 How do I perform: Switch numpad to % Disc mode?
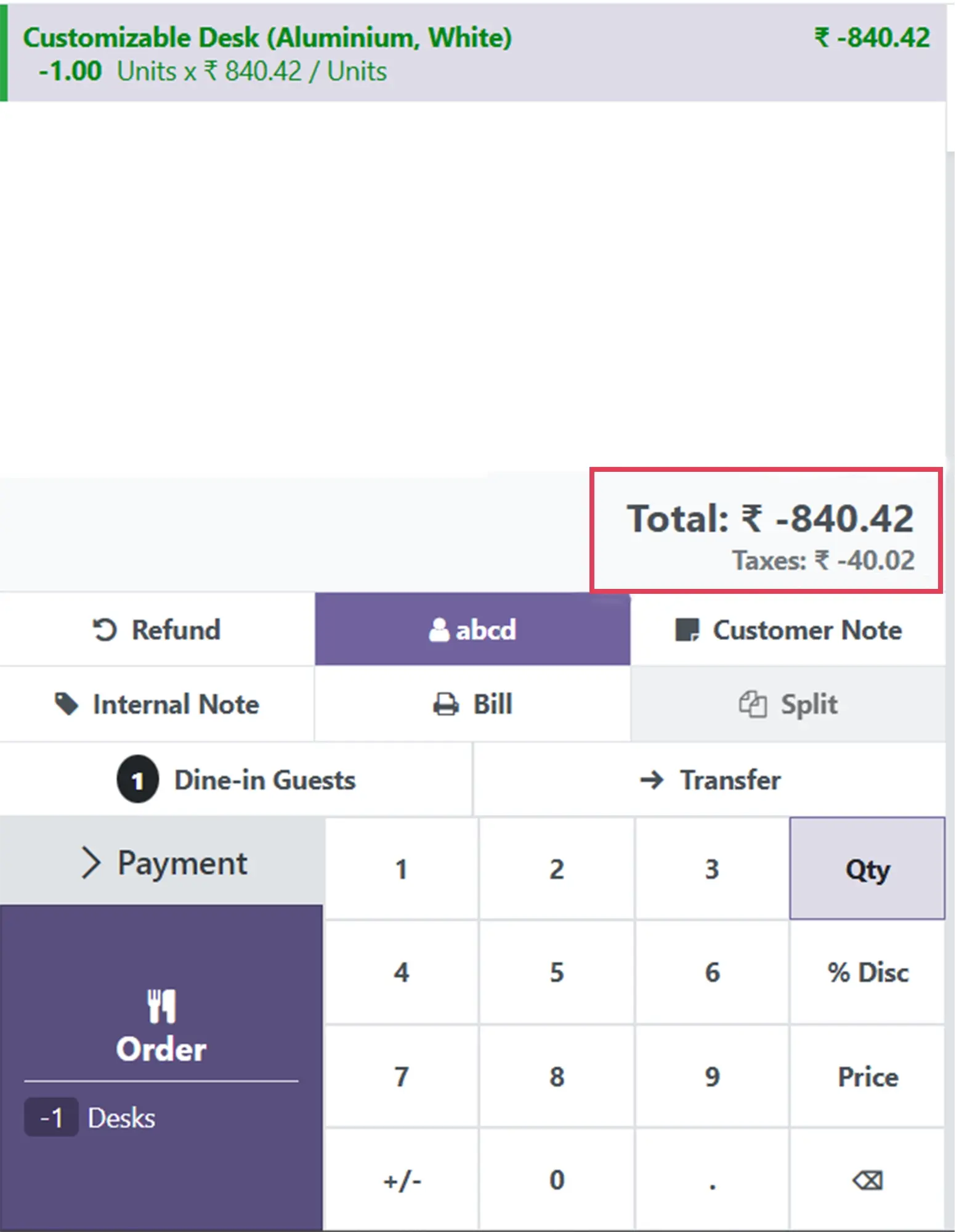867,973
